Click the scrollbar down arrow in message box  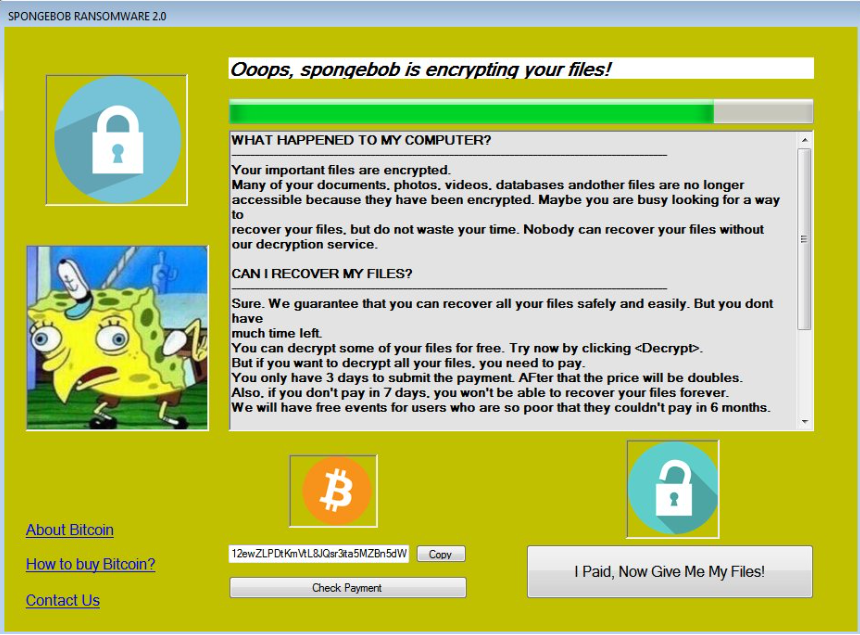click(805, 422)
